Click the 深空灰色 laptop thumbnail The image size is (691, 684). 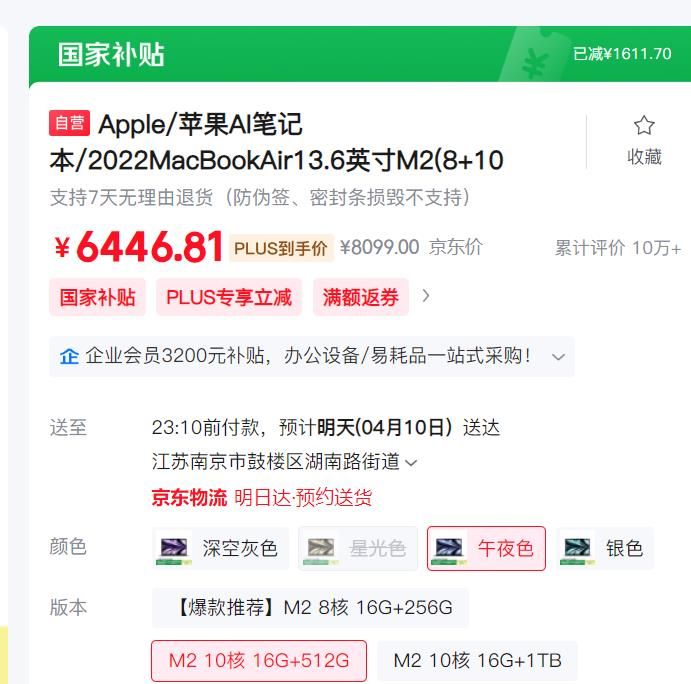174,550
